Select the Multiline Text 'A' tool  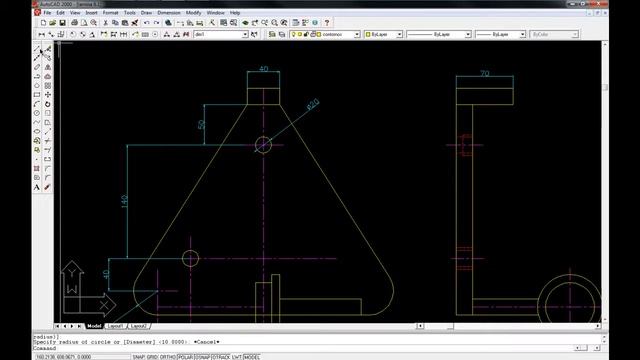click(37, 187)
